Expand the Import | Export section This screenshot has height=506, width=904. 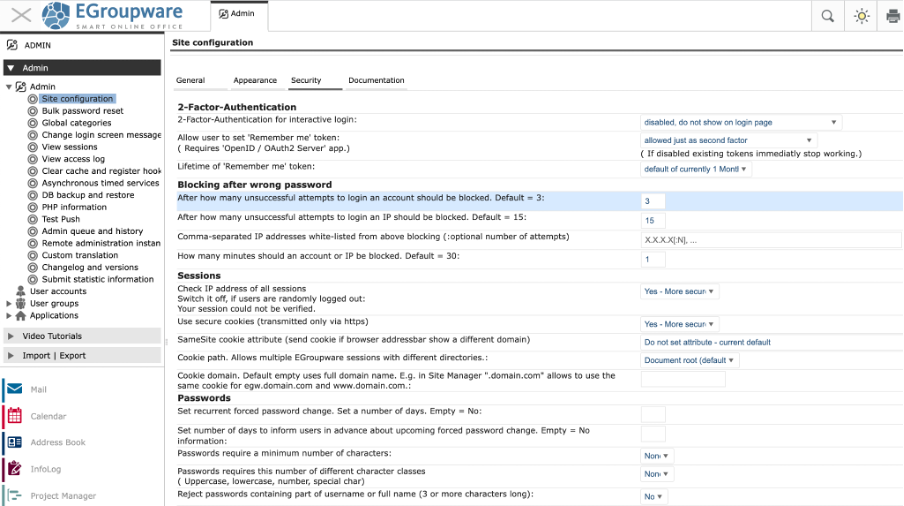54,355
